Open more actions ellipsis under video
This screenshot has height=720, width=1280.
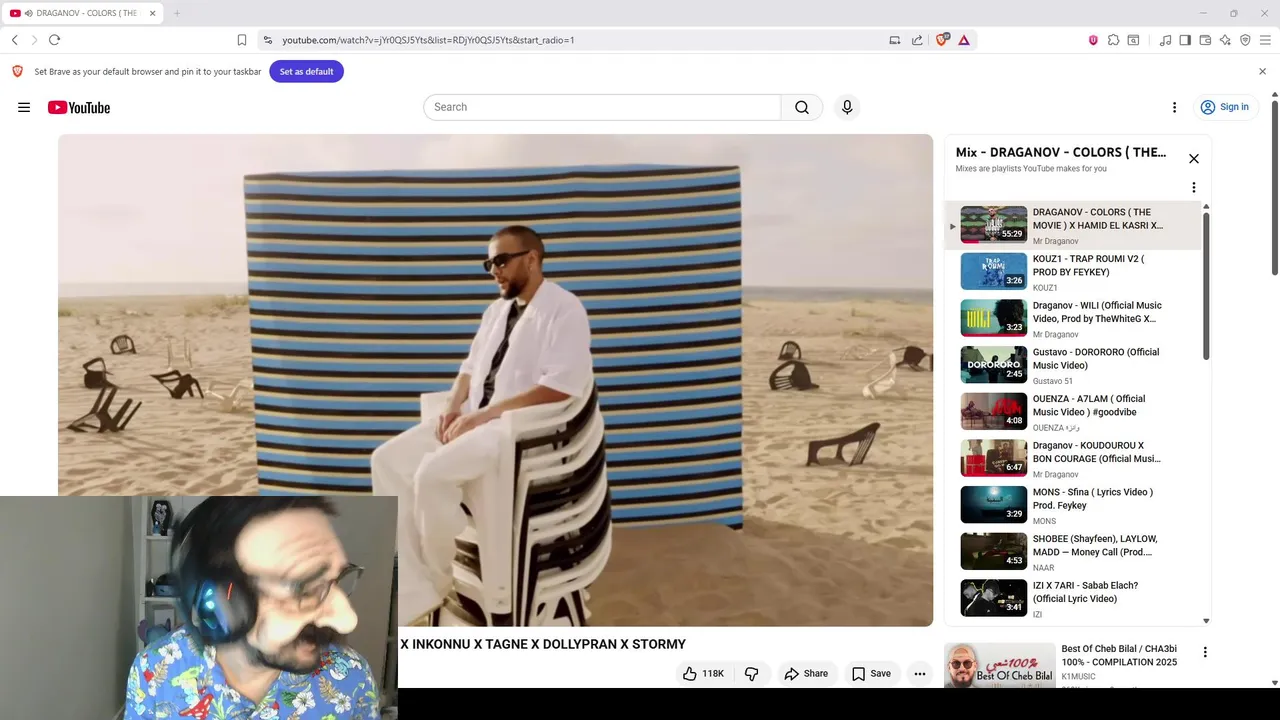pos(920,674)
